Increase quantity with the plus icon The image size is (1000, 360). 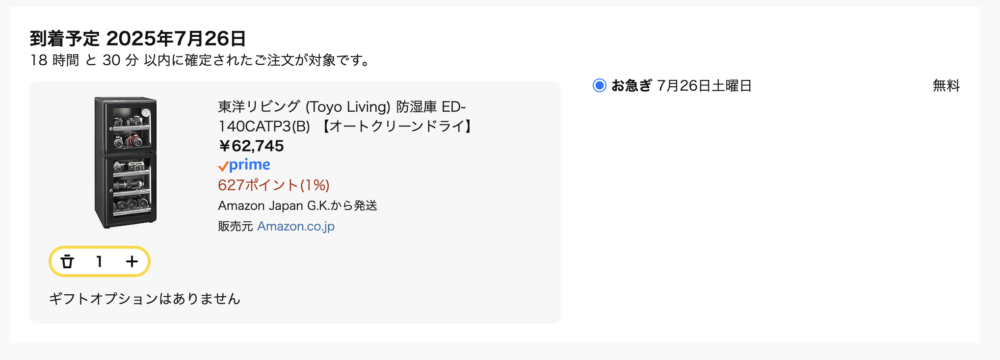coord(131,261)
